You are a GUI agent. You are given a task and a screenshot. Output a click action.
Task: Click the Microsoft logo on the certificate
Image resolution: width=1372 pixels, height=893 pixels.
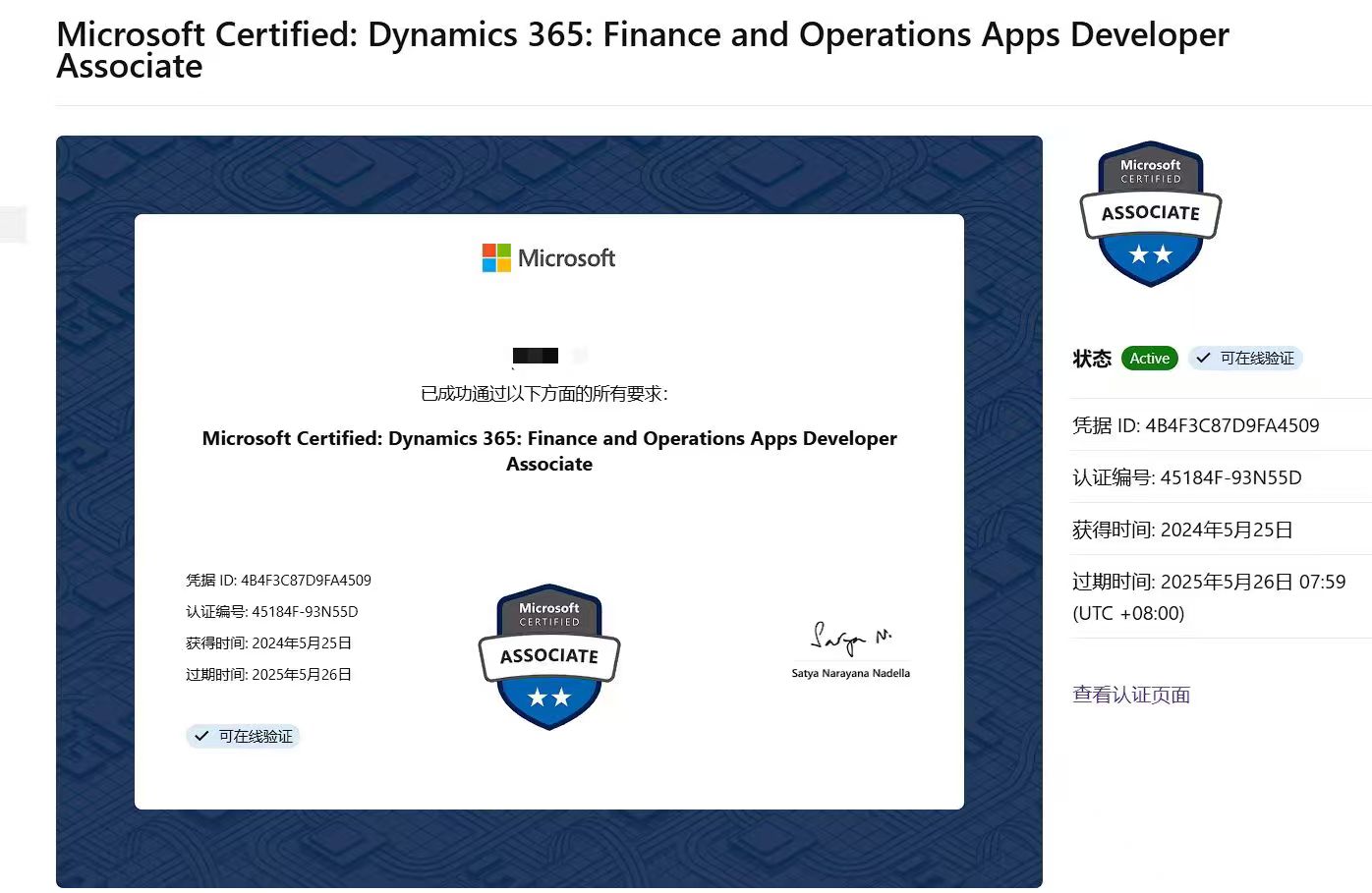(547, 257)
